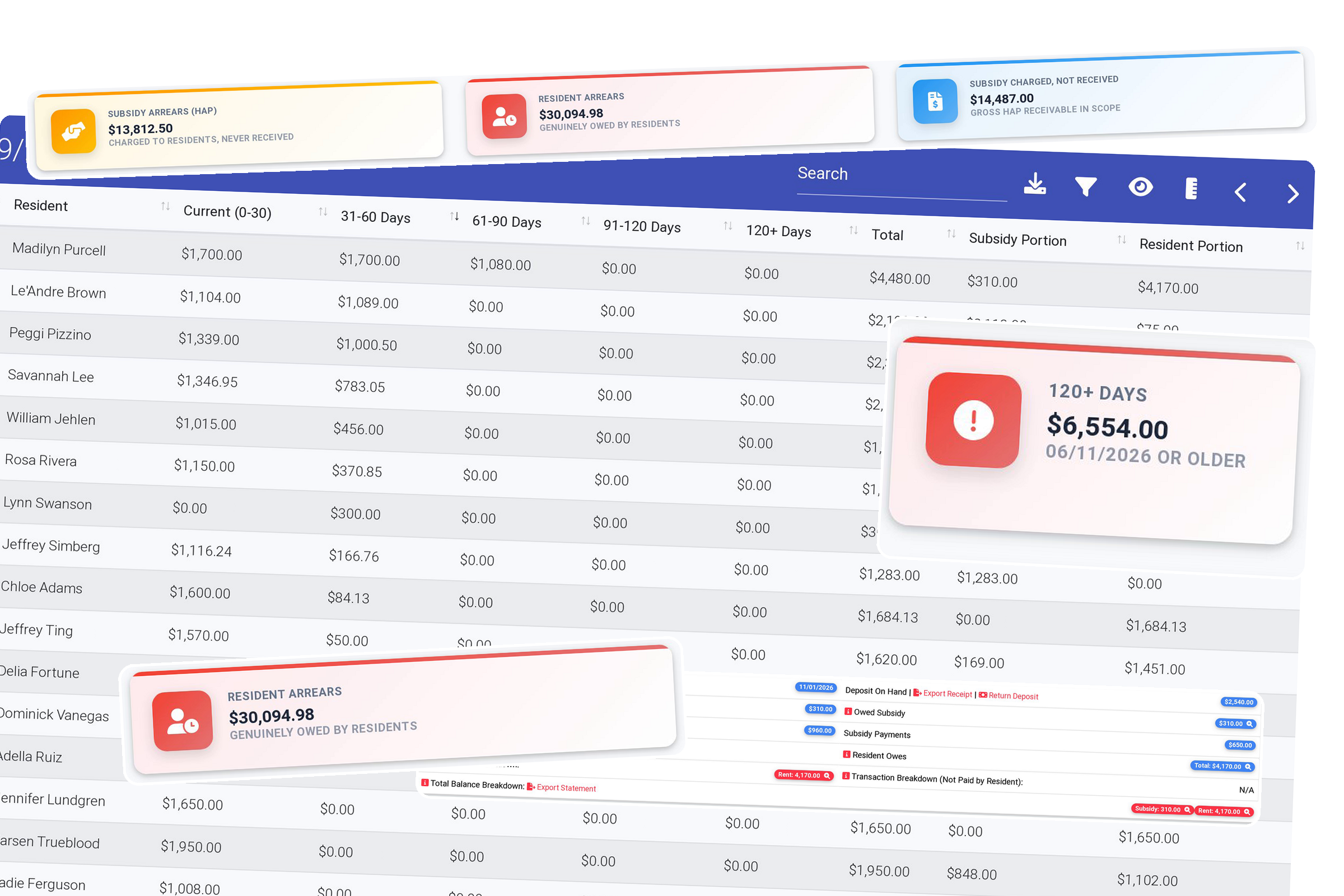Open the red Subsidy: 310.00 badge
The width and height of the screenshot is (1344, 896).
1163,810
